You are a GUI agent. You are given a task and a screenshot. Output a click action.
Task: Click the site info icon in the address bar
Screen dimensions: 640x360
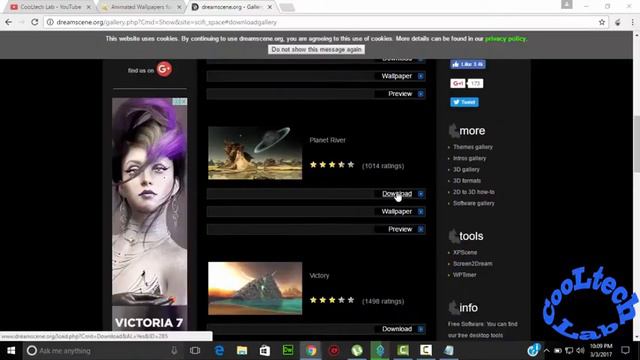pos(50,22)
